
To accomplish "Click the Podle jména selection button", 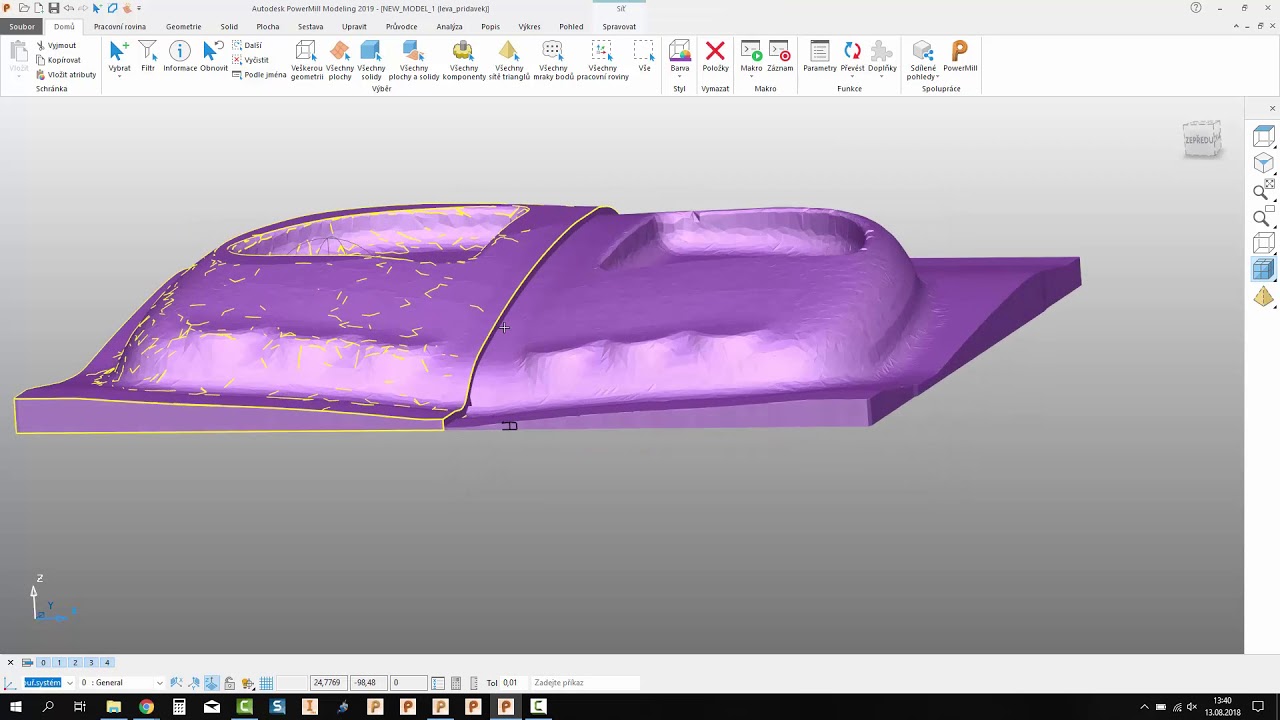I will click(x=259, y=75).
